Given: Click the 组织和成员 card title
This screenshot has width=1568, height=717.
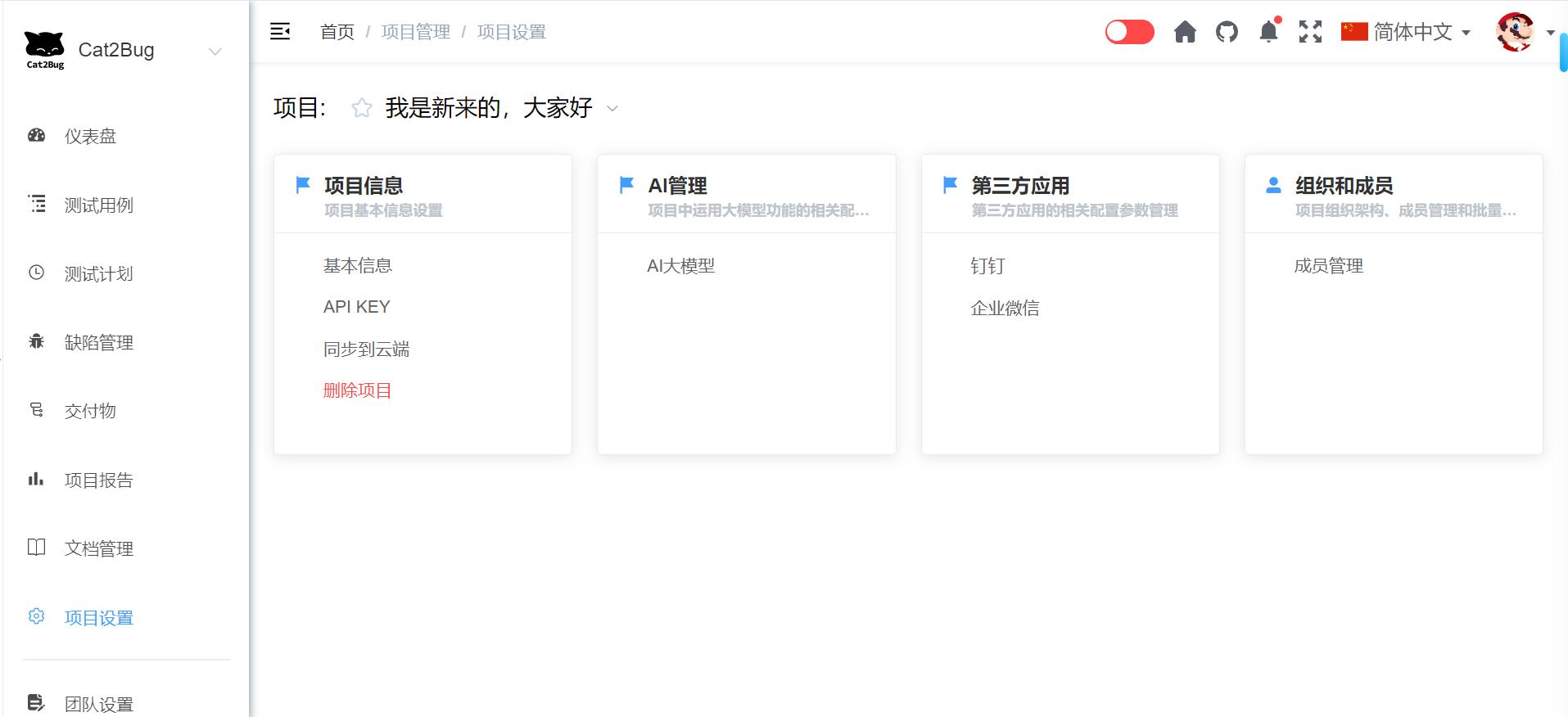Looking at the screenshot, I should click(1344, 186).
